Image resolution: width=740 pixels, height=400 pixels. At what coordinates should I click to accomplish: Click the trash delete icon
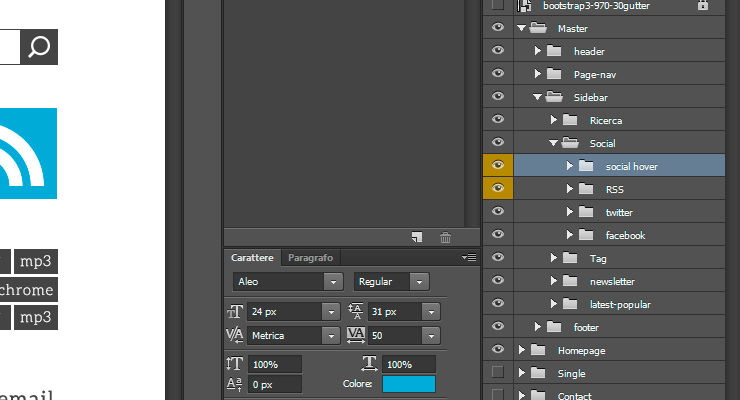445,237
